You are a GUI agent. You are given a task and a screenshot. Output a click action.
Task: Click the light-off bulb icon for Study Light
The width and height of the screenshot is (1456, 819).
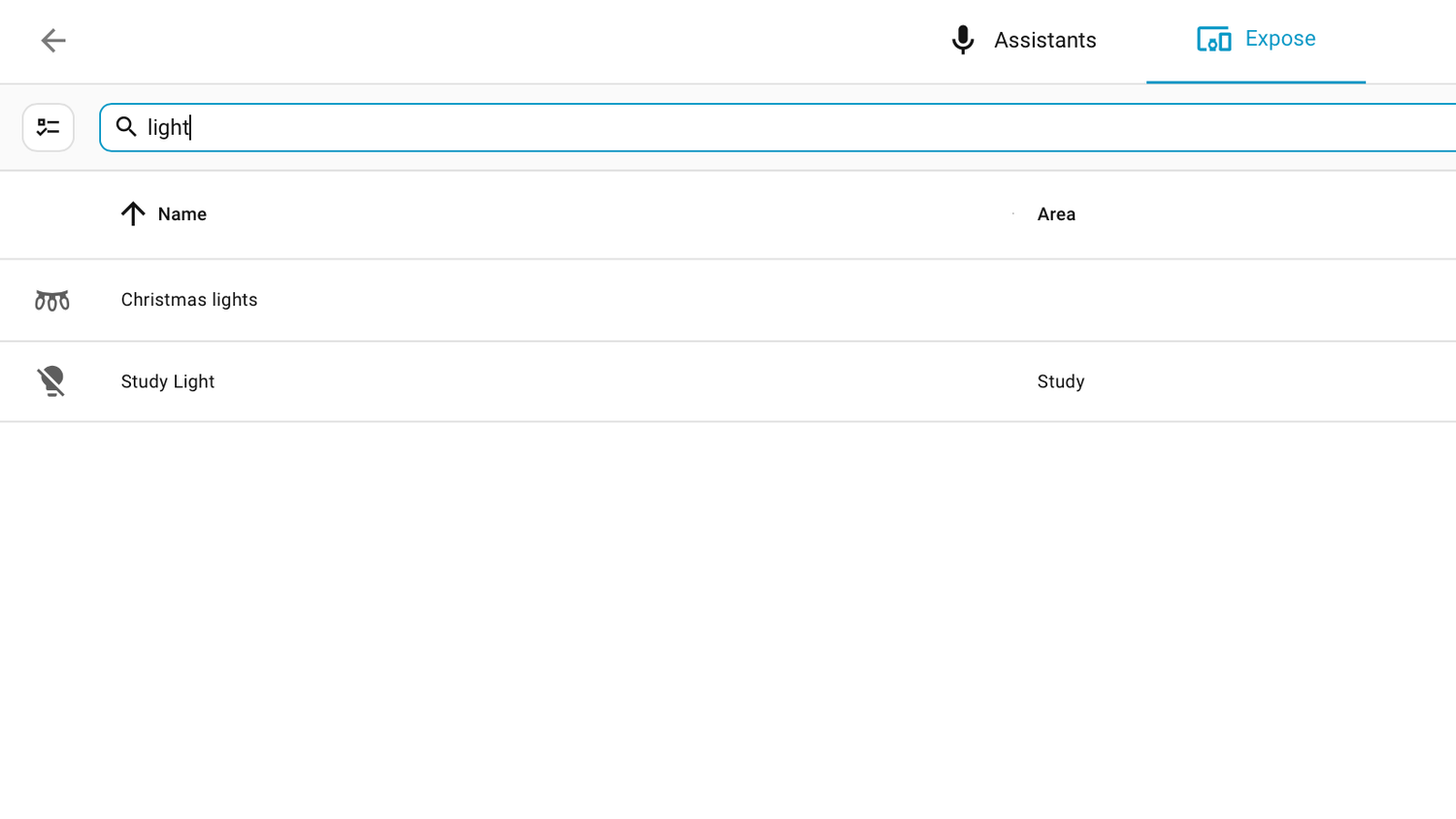(51, 381)
